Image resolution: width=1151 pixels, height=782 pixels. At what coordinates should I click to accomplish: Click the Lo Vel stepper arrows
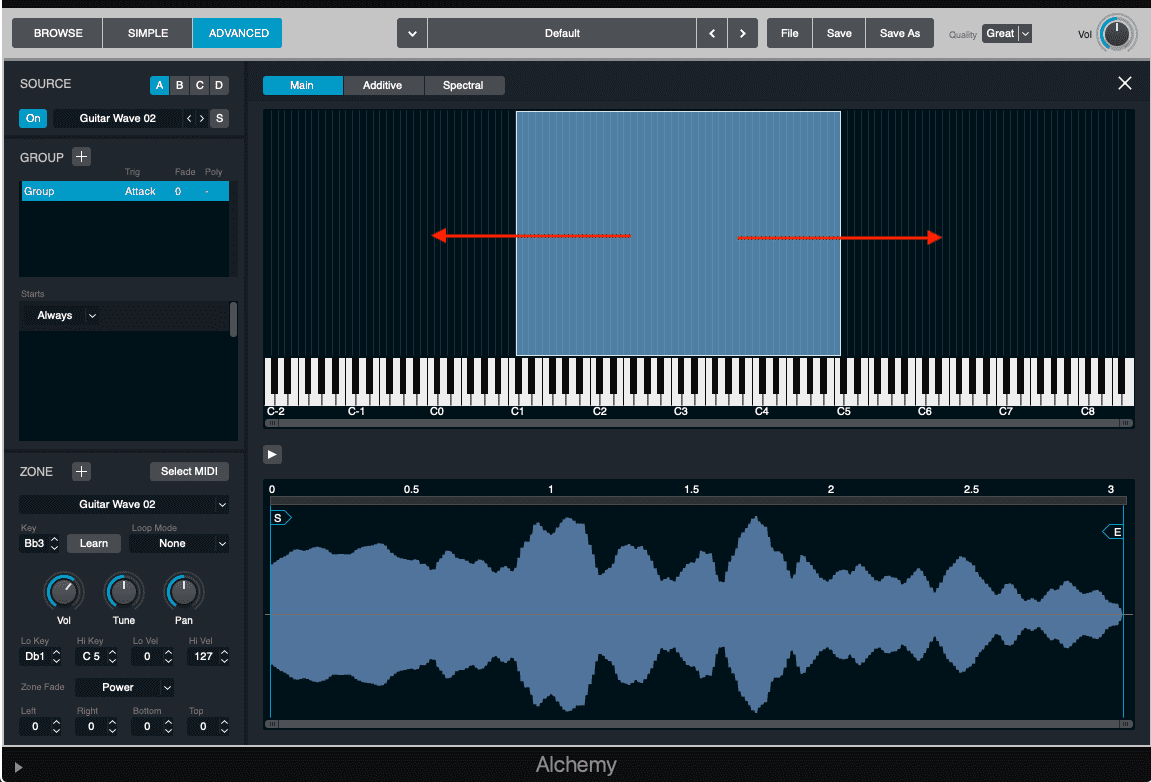tap(168, 656)
